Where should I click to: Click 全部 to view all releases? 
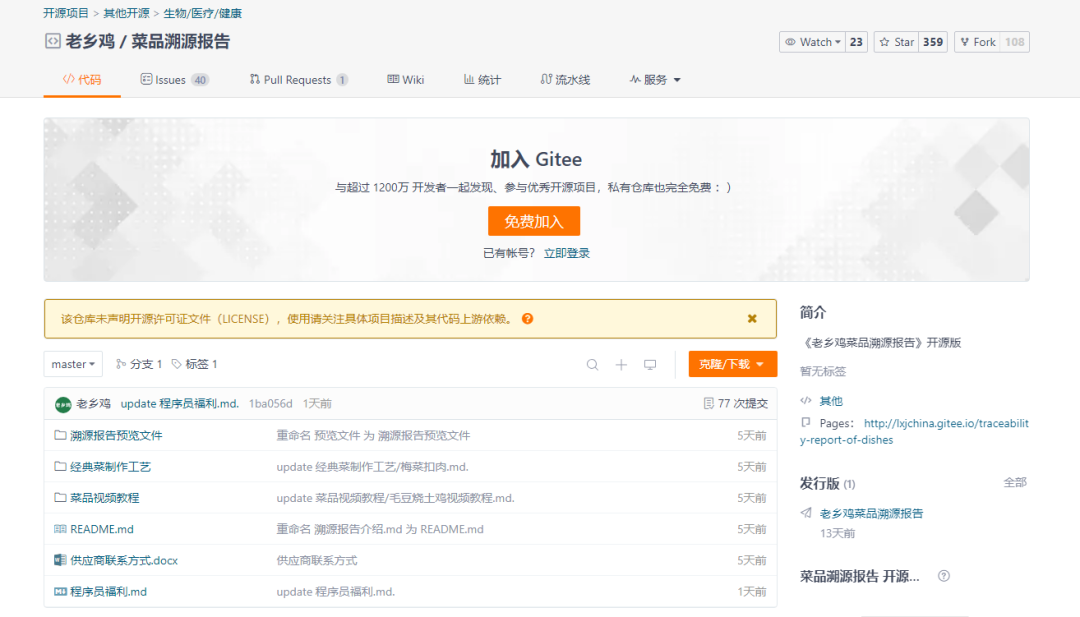pos(1015,483)
